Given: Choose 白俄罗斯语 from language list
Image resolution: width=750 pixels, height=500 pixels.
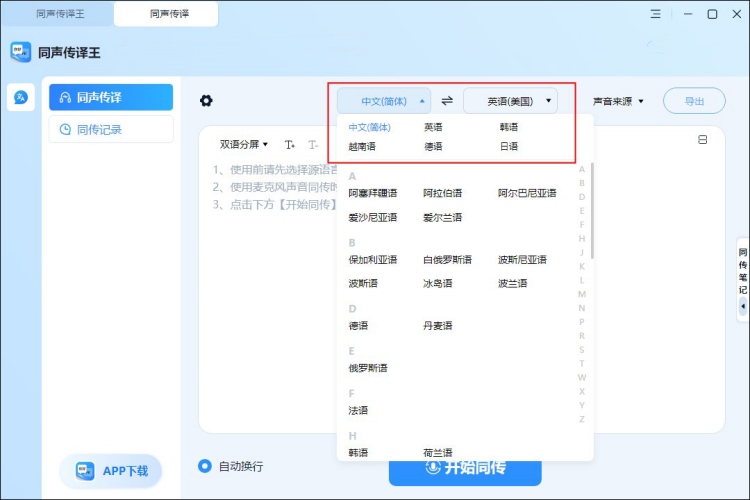Looking at the screenshot, I should tap(447, 260).
